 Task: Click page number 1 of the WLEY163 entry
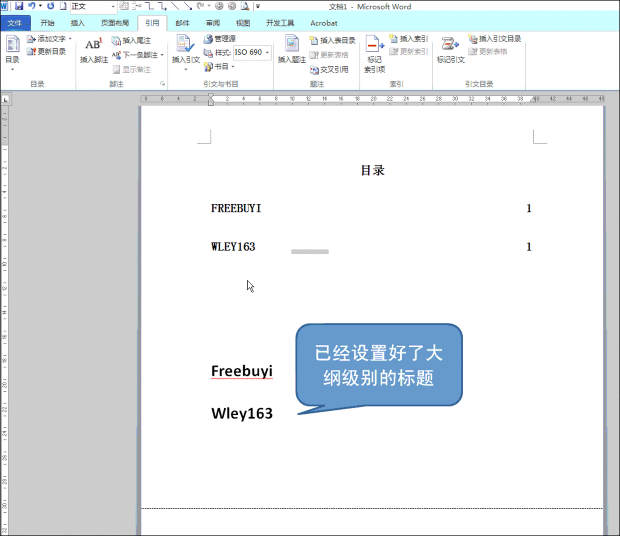tap(529, 247)
